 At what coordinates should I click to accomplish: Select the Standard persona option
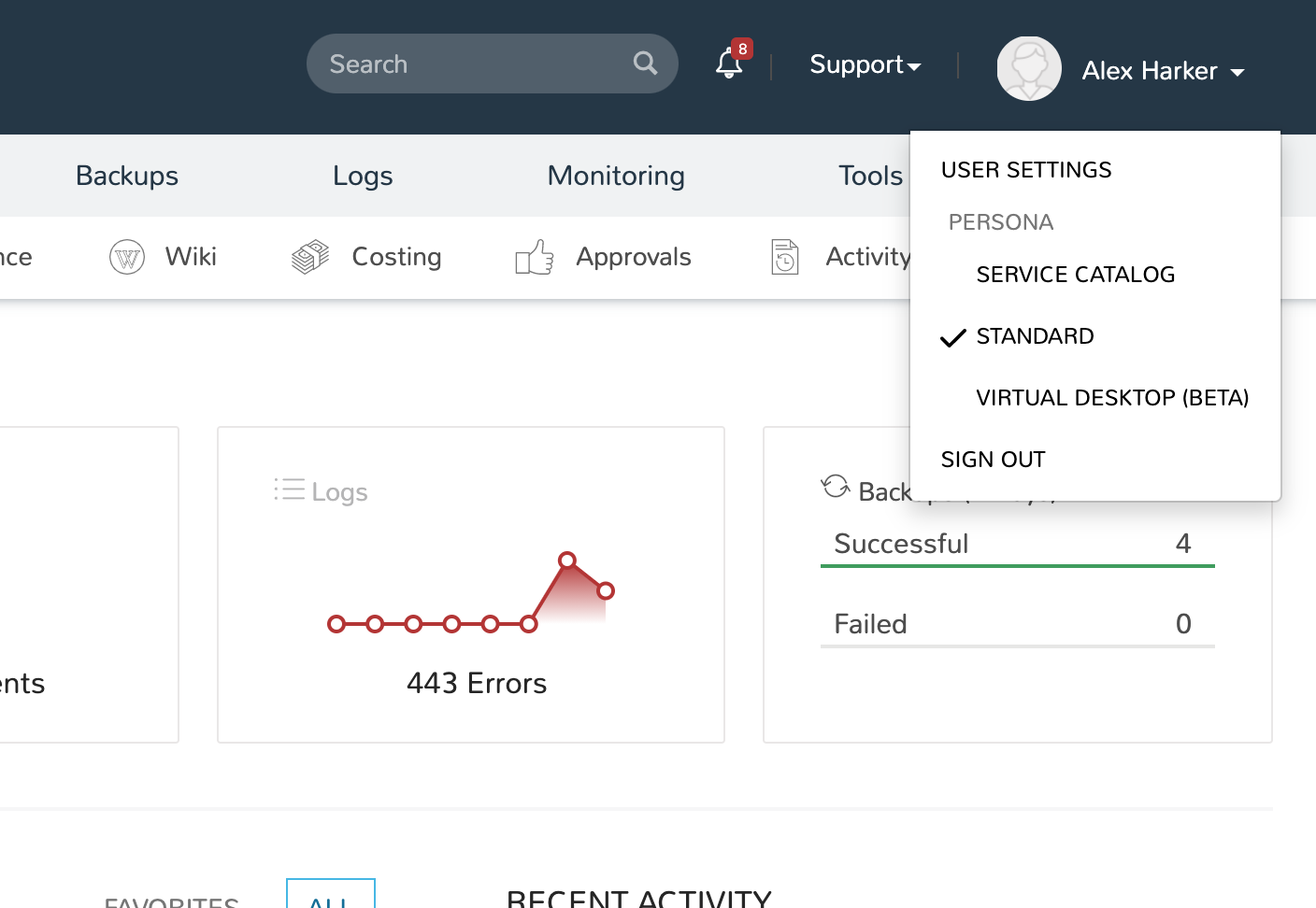point(1035,336)
